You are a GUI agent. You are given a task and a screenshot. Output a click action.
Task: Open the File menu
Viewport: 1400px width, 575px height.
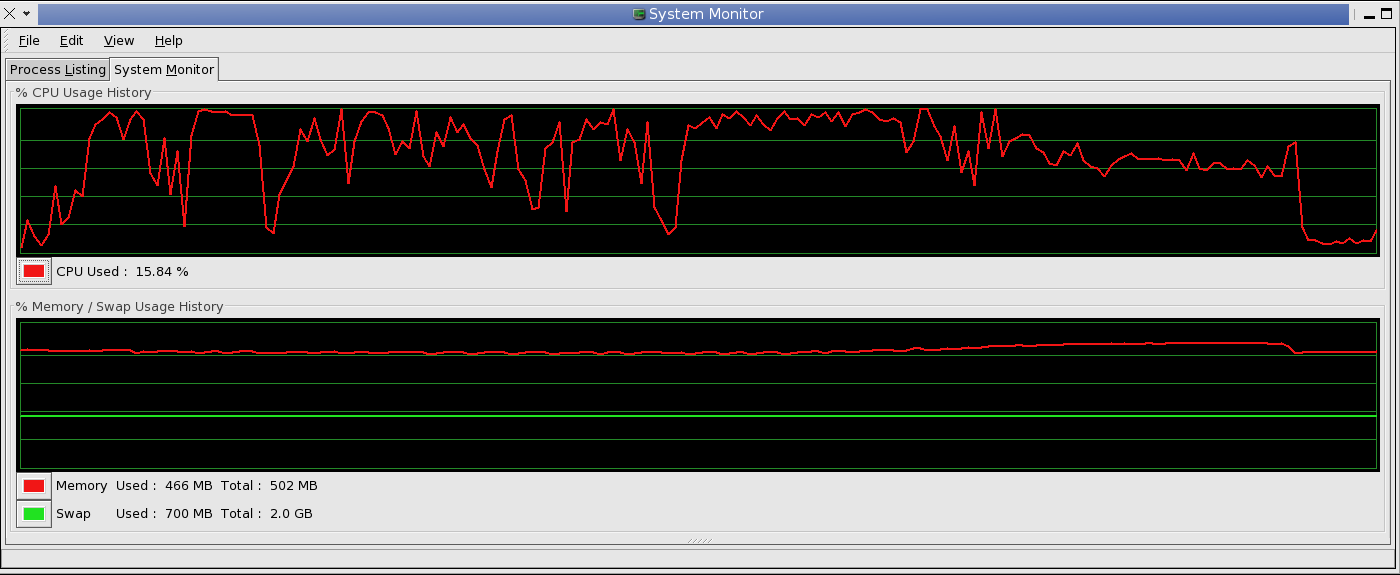click(29, 41)
